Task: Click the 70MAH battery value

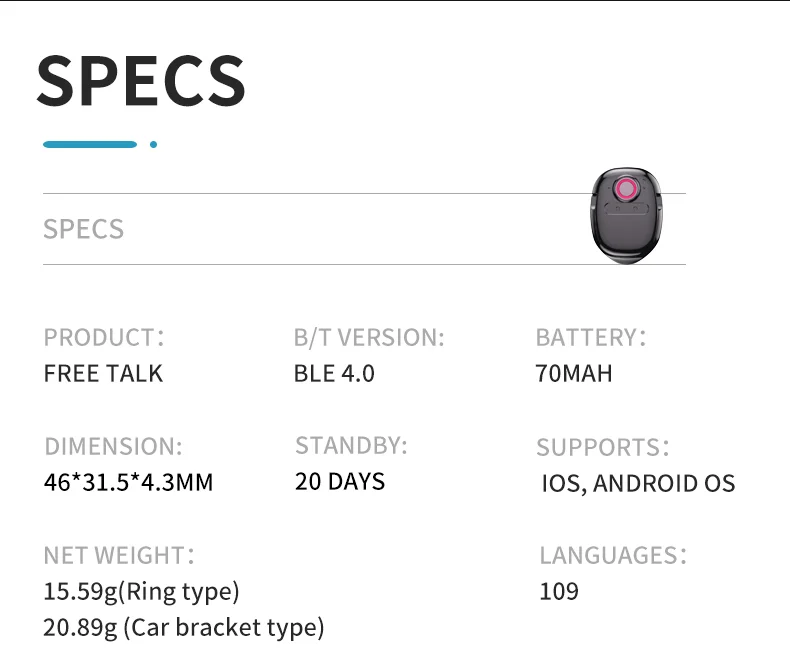Action: pos(574,374)
